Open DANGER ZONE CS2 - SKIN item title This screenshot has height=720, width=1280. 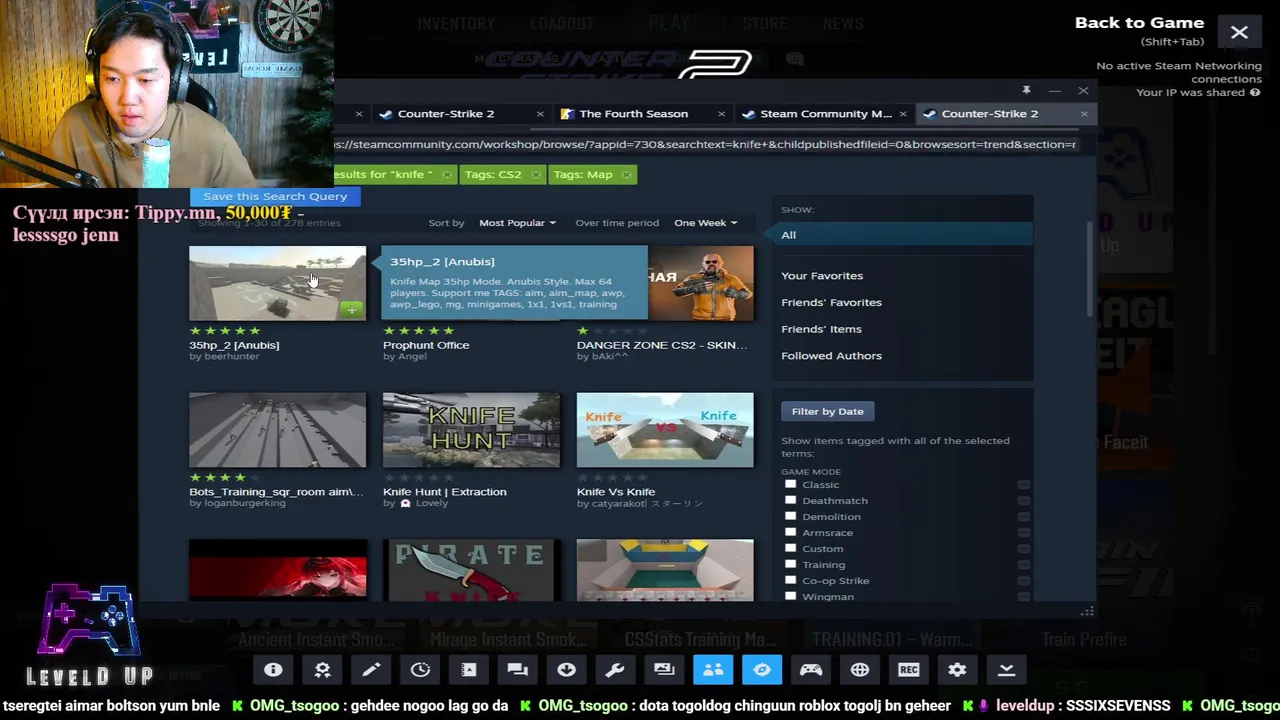point(662,345)
